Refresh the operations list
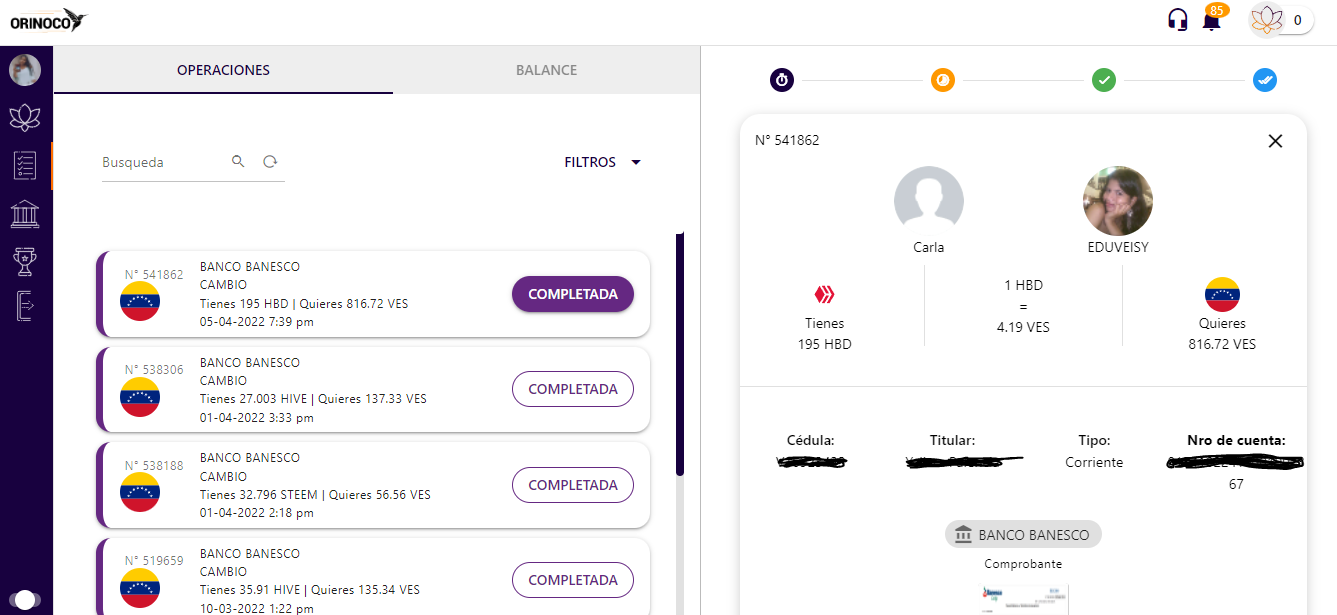Screen dimensions: 1337x615 pos(270,161)
